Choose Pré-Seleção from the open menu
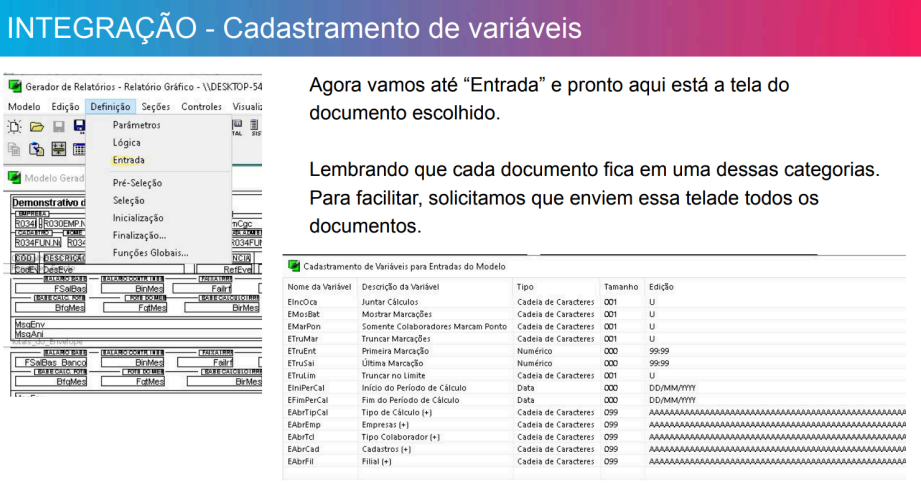The width and height of the screenshot is (921, 485). [x=137, y=183]
